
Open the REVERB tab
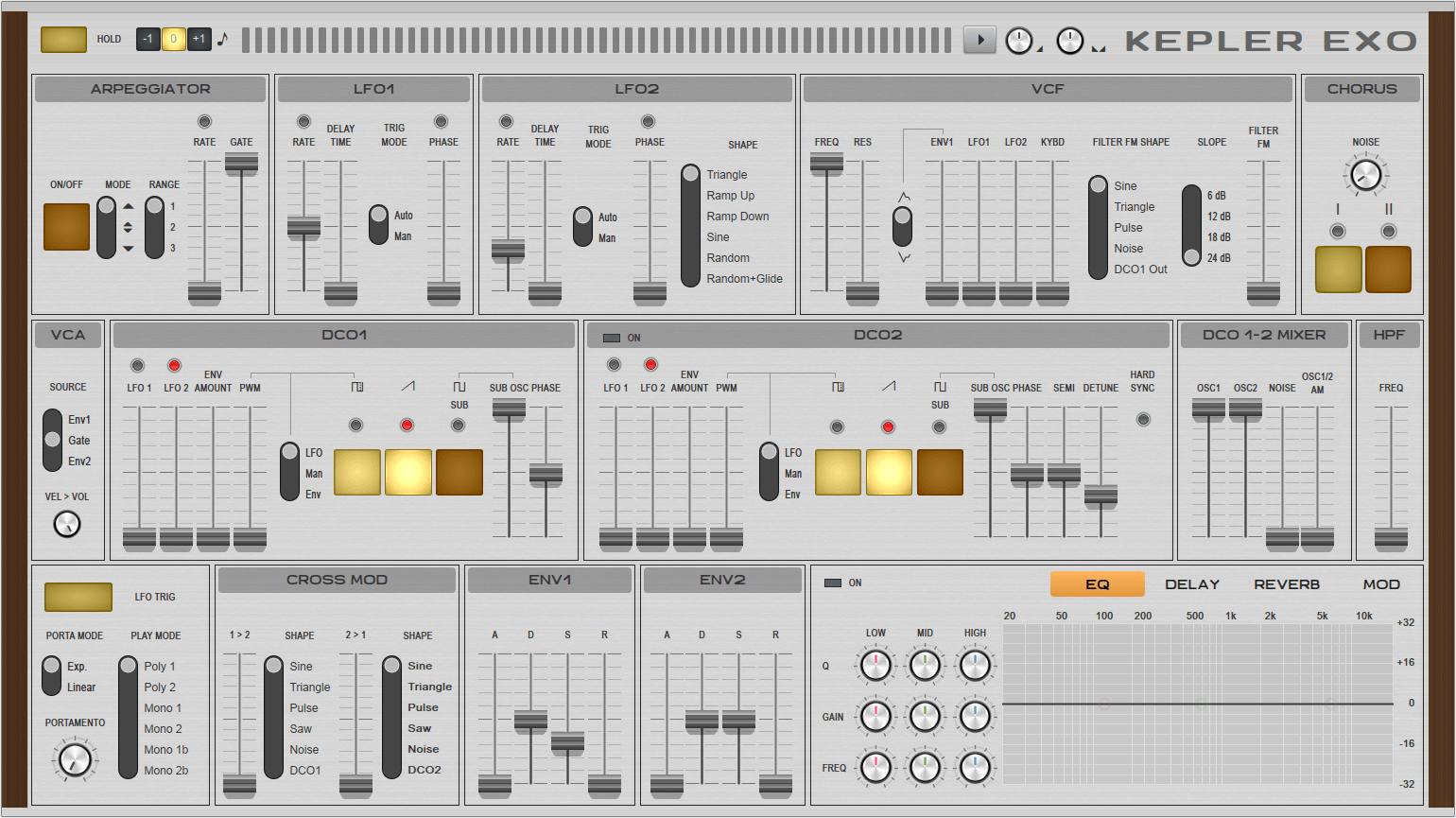1287,584
